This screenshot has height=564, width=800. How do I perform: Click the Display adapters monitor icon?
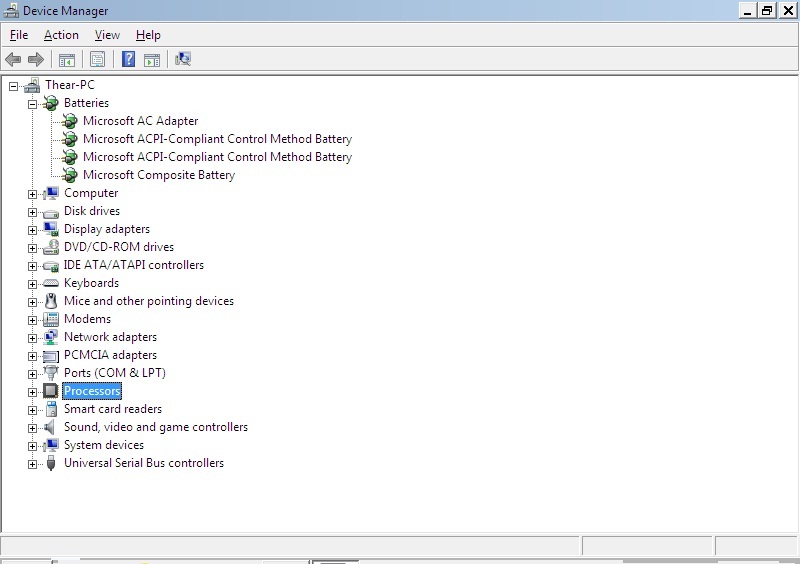point(51,229)
